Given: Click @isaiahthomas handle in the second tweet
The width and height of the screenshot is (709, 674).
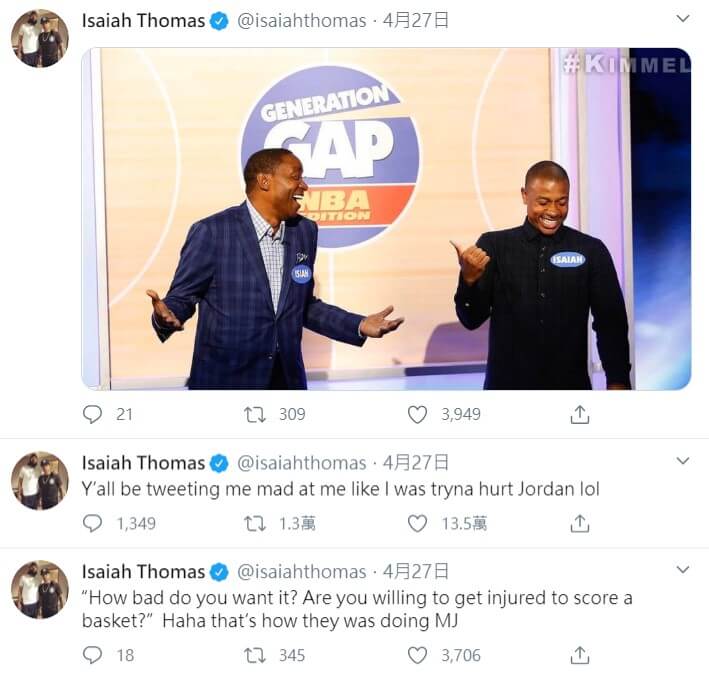Looking at the screenshot, I should [x=302, y=463].
